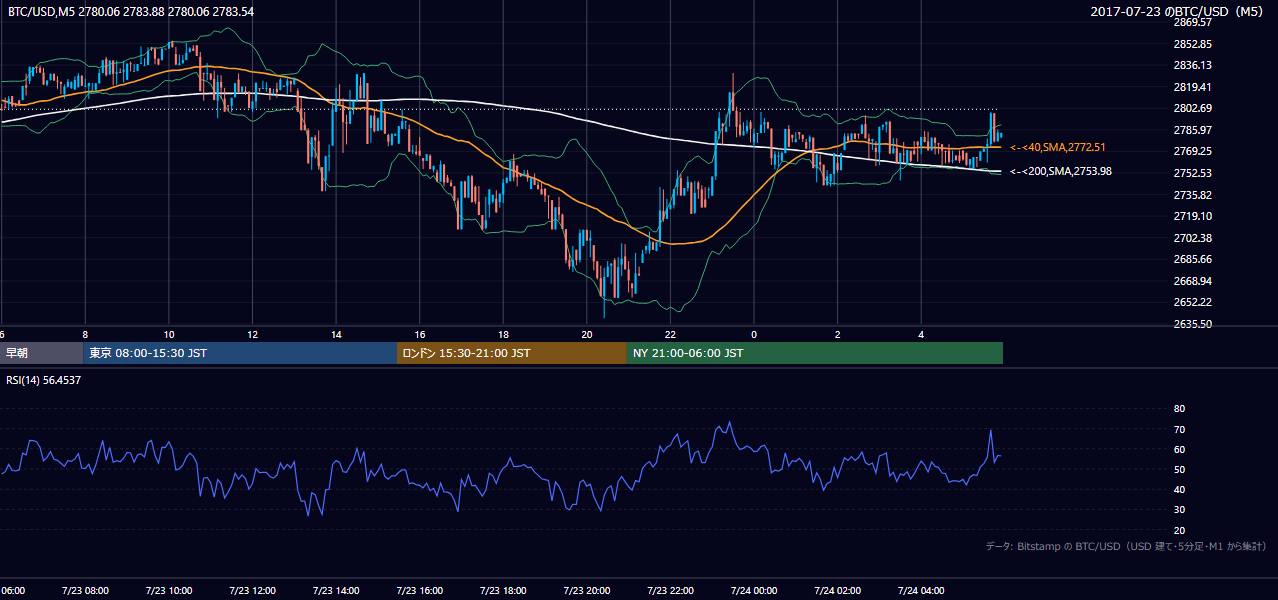Click the '7/23 12:00' date axis label
This screenshot has height=600, width=1278.
pos(252,591)
